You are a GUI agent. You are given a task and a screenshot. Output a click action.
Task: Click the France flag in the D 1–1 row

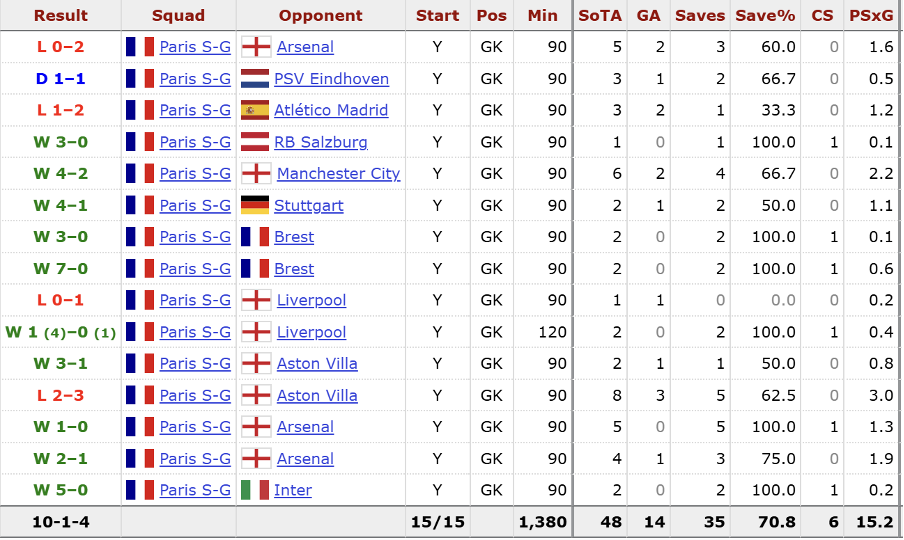[x=140, y=79]
